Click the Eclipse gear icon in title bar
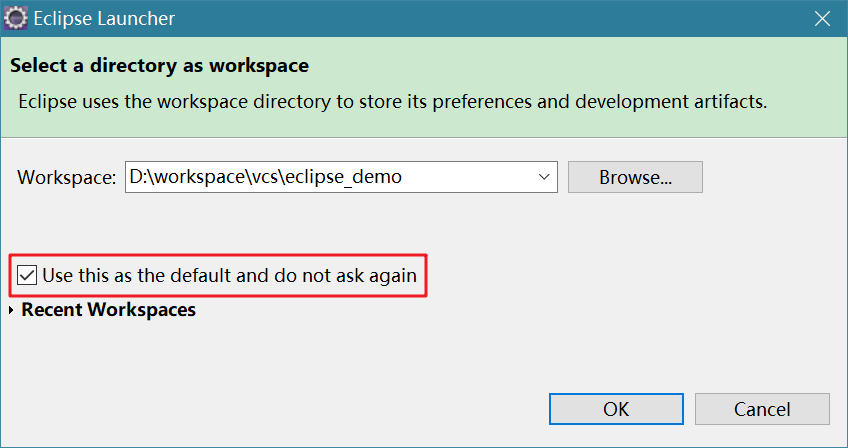This screenshot has width=848, height=448. [15, 18]
